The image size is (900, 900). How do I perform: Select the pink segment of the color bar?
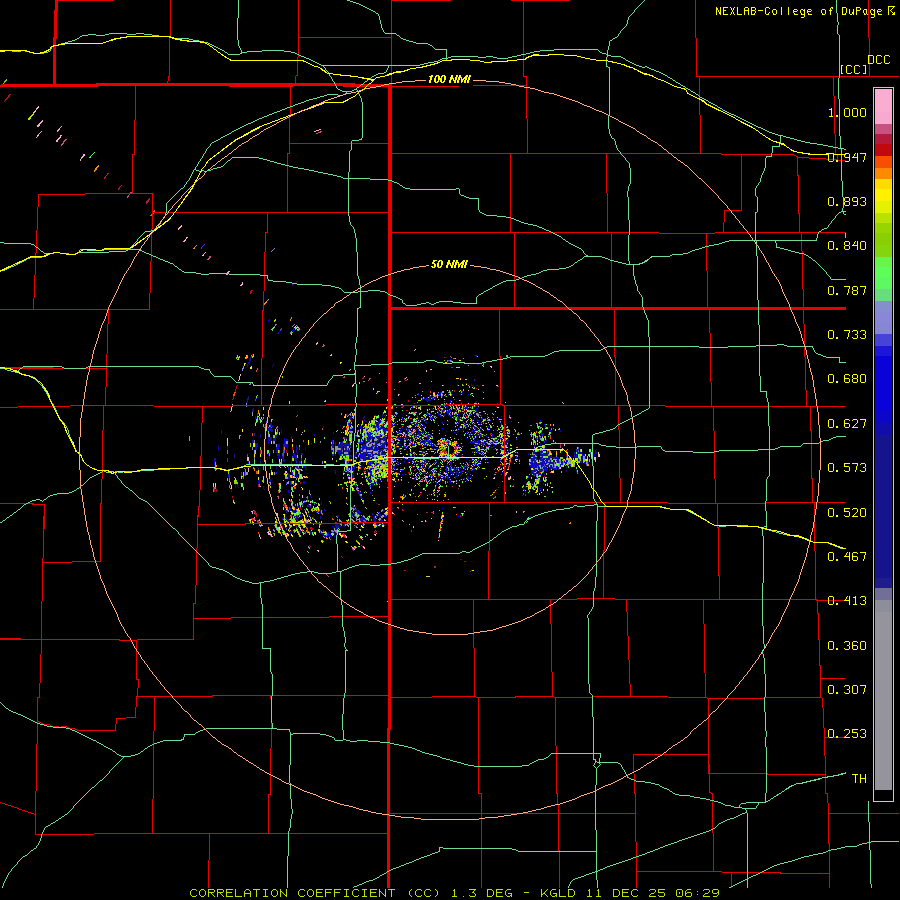point(883,107)
